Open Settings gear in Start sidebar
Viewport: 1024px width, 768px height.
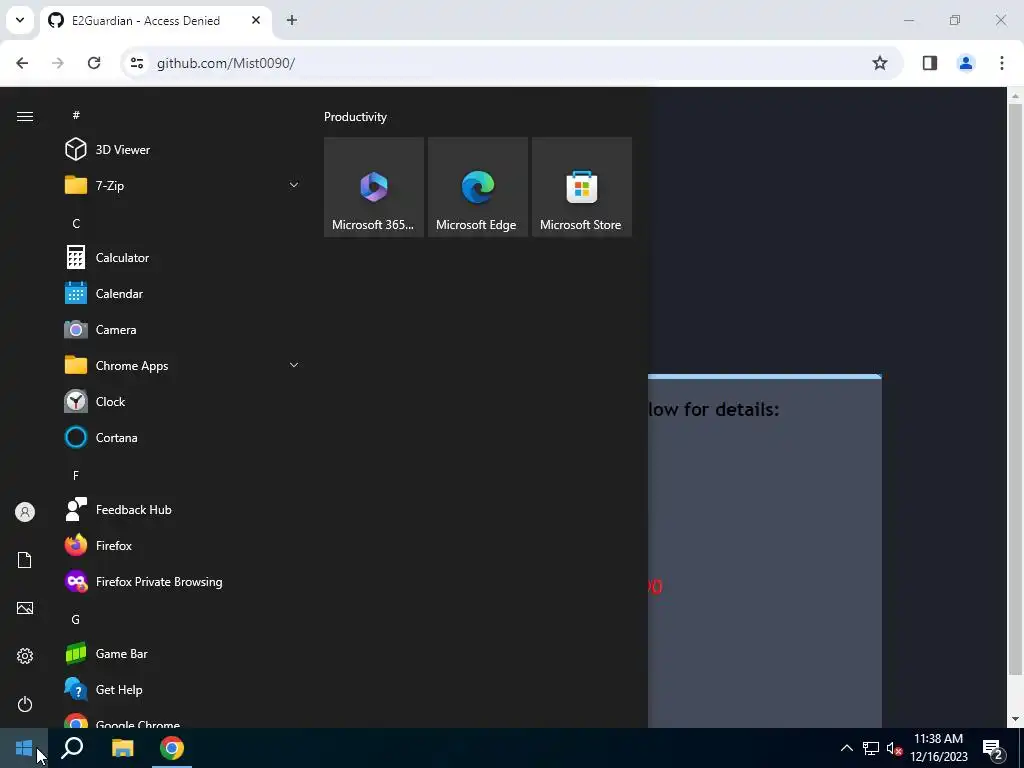point(25,656)
